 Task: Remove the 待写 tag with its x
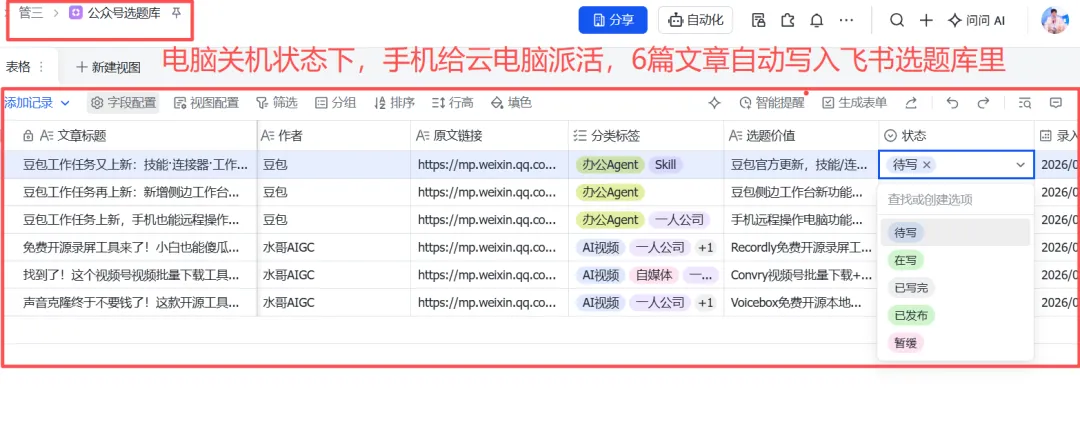point(926,165)
